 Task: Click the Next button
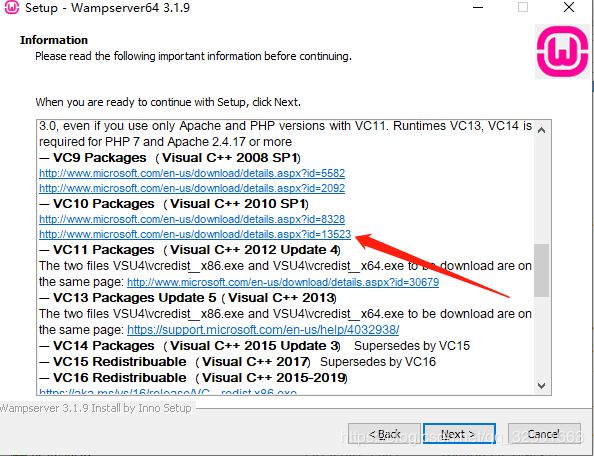click(459, 434)
